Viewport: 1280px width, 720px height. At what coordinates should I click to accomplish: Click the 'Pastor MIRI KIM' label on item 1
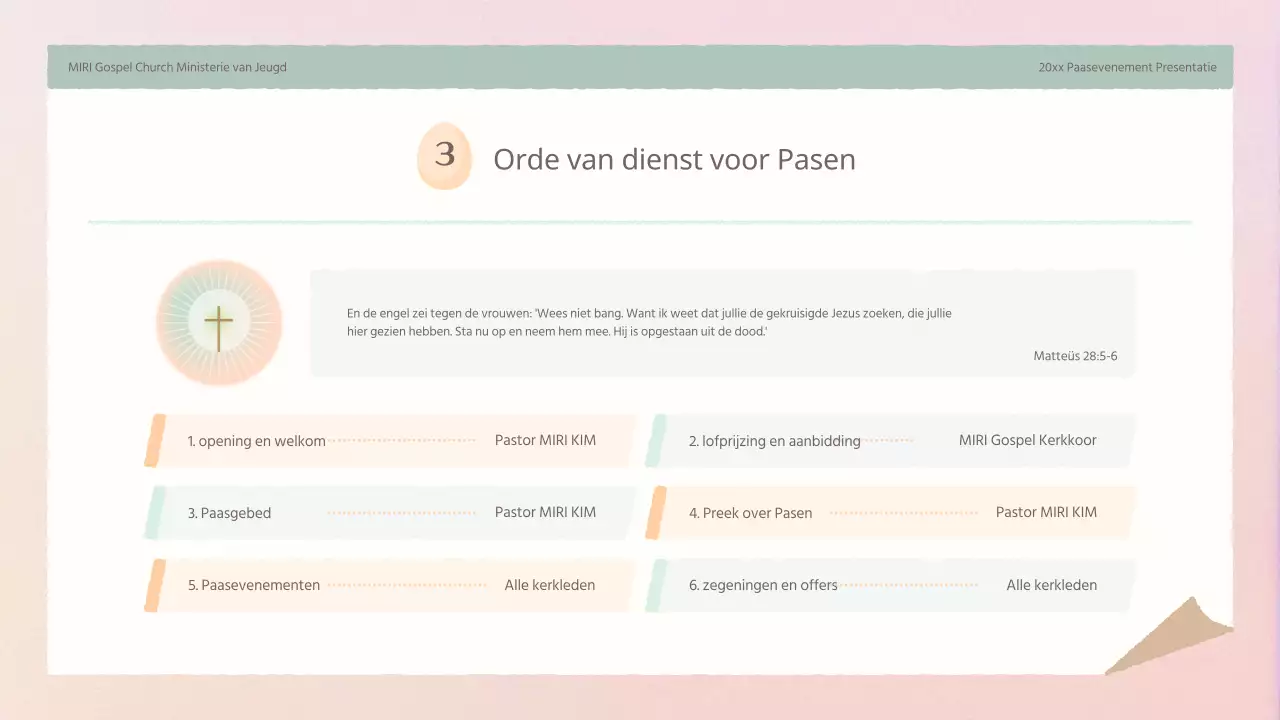coord(545,440)
